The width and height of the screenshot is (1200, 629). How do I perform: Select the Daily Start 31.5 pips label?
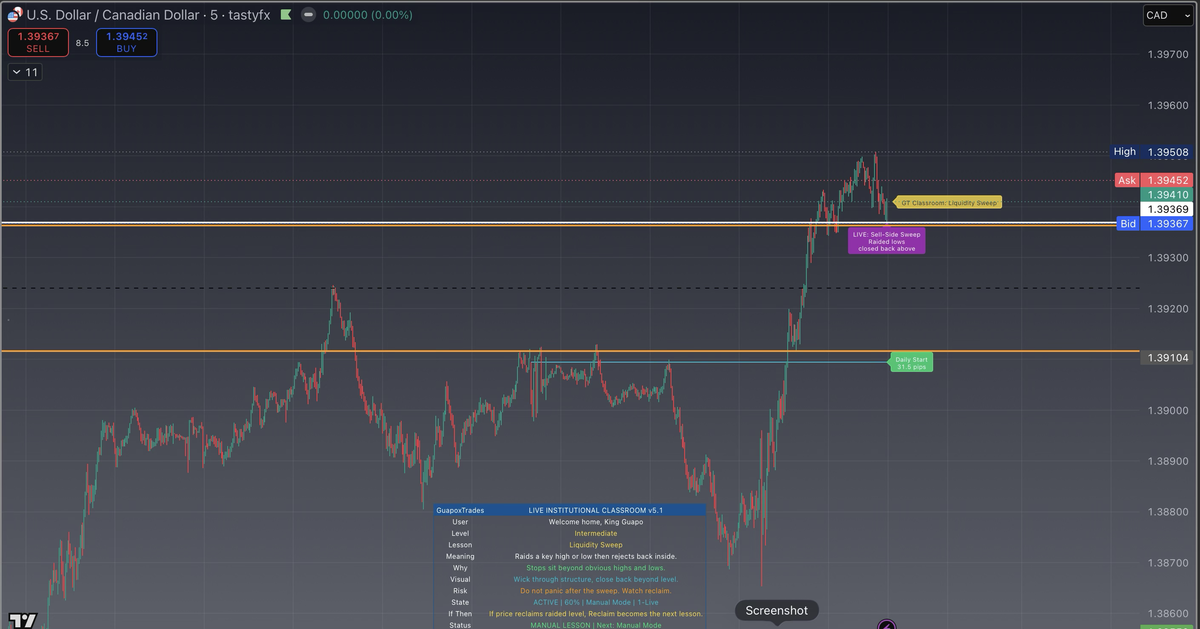pyautogui.click(x=911, y=362)
